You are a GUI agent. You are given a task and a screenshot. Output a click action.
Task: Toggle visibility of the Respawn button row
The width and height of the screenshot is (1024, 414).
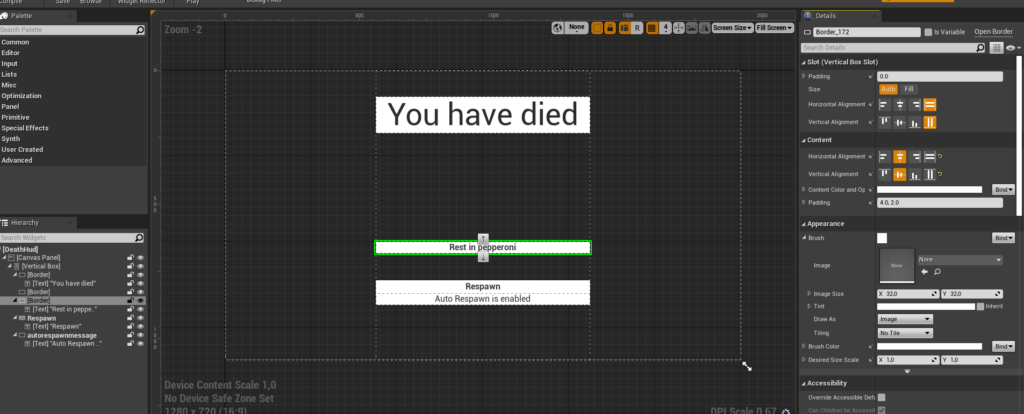click(x=140, y=318)
